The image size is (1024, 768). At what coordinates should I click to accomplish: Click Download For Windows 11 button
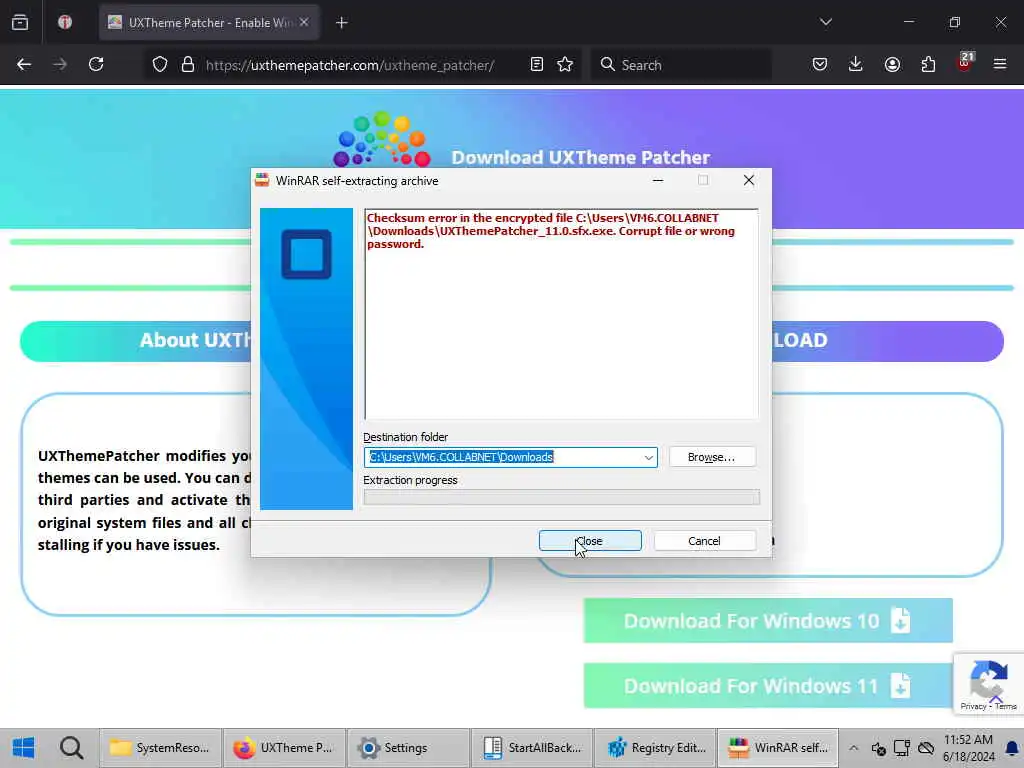(768, 686)
